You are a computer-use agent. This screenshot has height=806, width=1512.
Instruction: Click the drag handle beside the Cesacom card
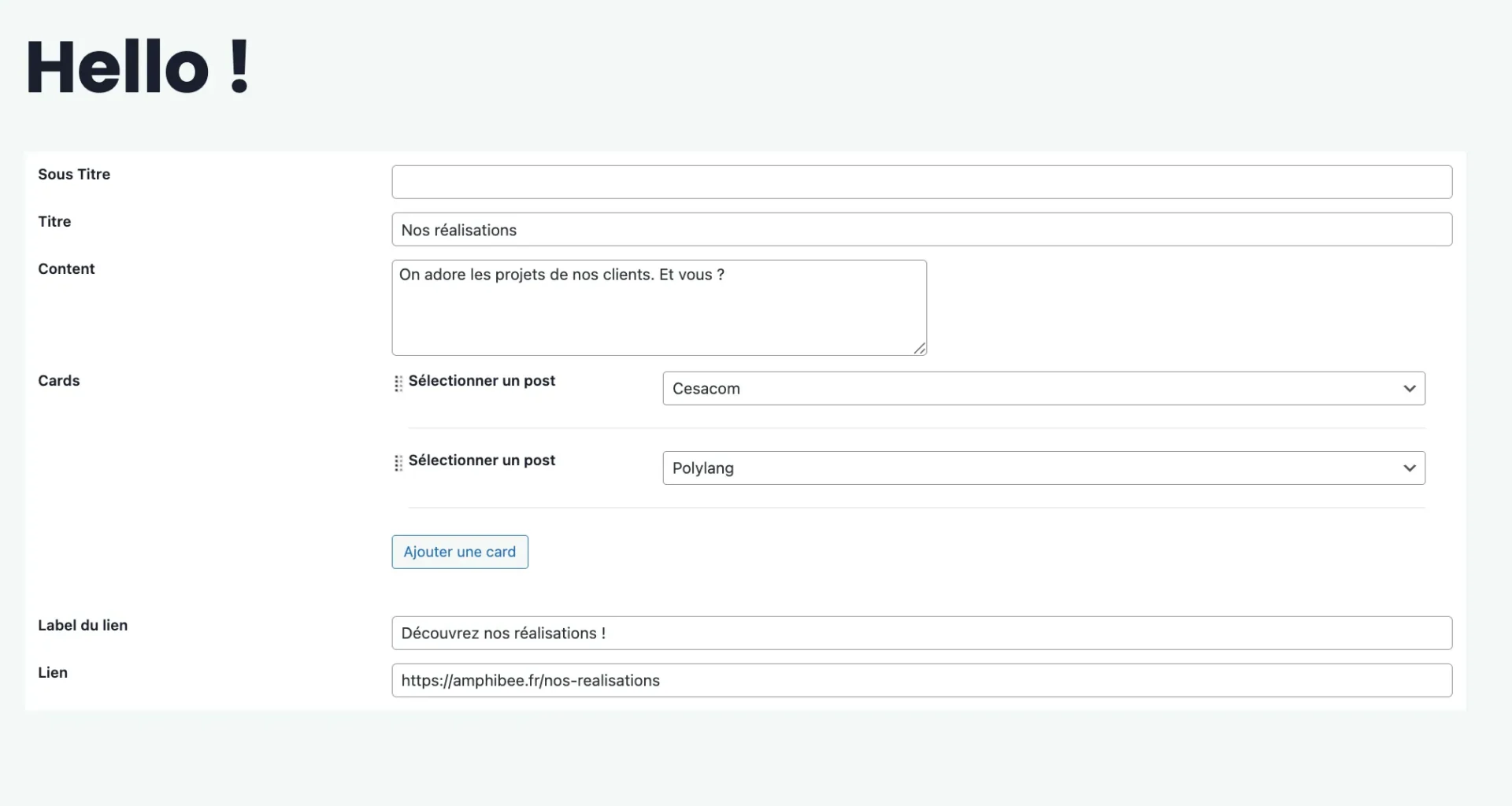[x=398, y=383]
